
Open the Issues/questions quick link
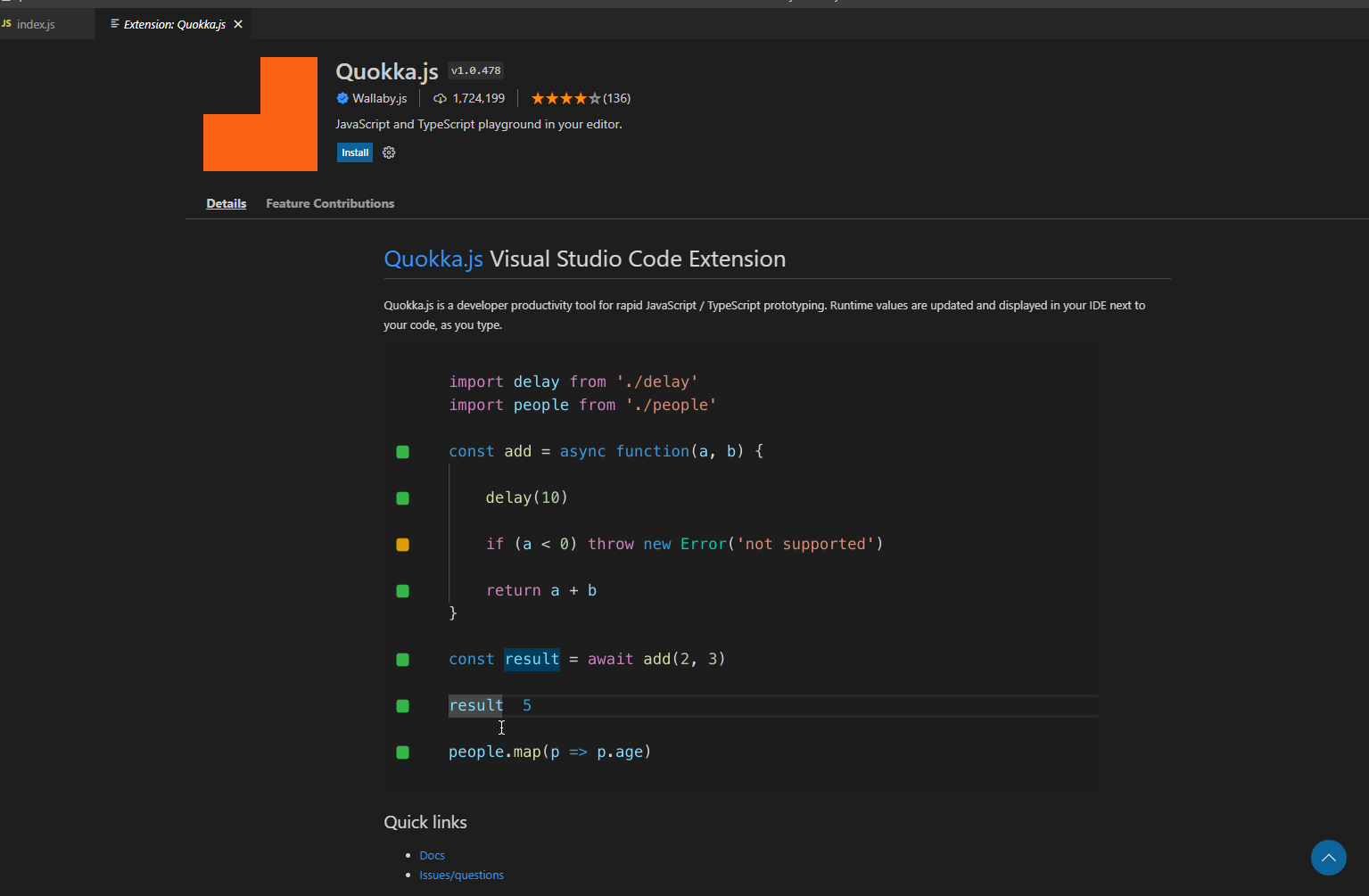point(462,875)
